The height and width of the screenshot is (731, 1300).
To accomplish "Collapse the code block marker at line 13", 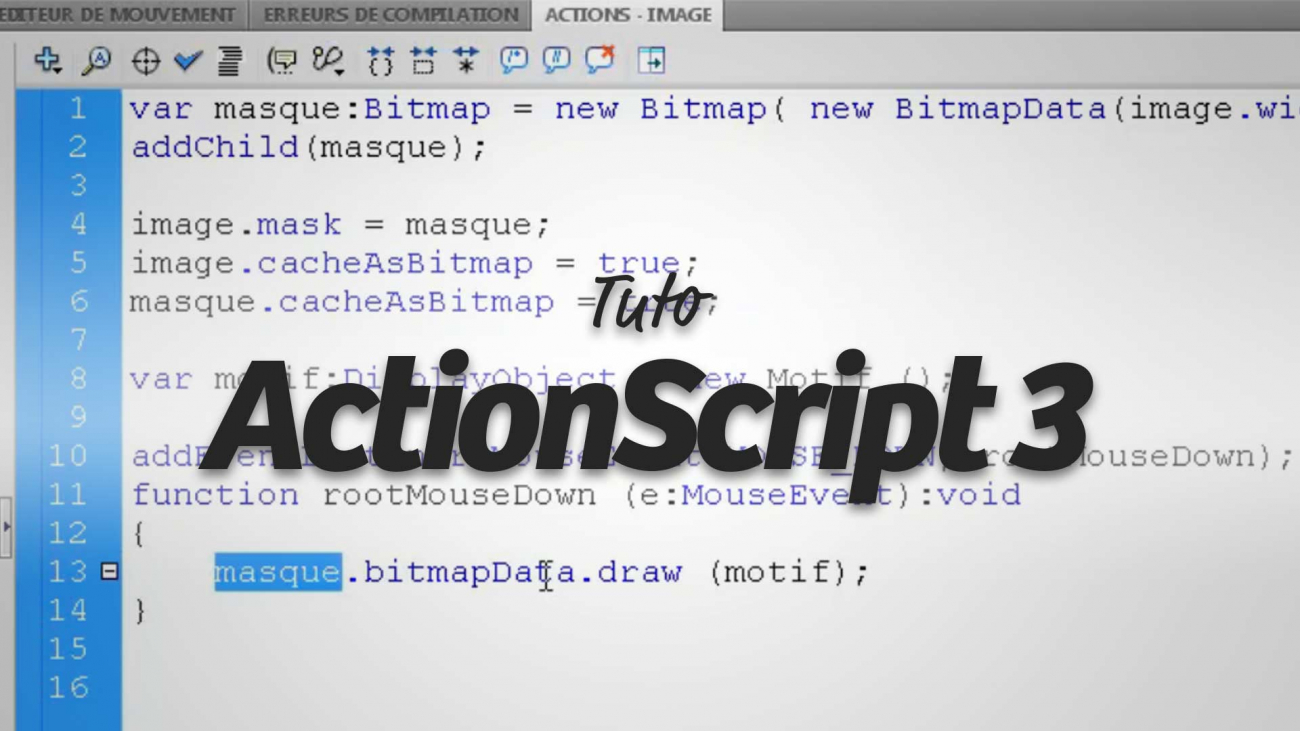I will click(x=108, y=573).
